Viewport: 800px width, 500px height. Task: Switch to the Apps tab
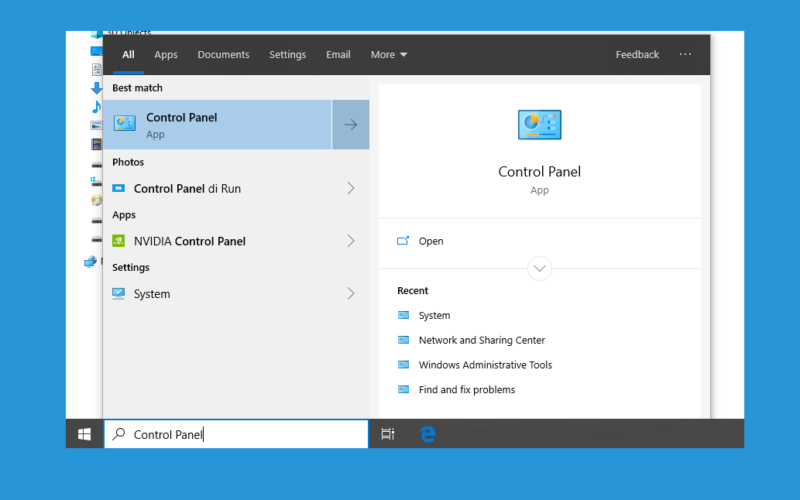[166, 55]
